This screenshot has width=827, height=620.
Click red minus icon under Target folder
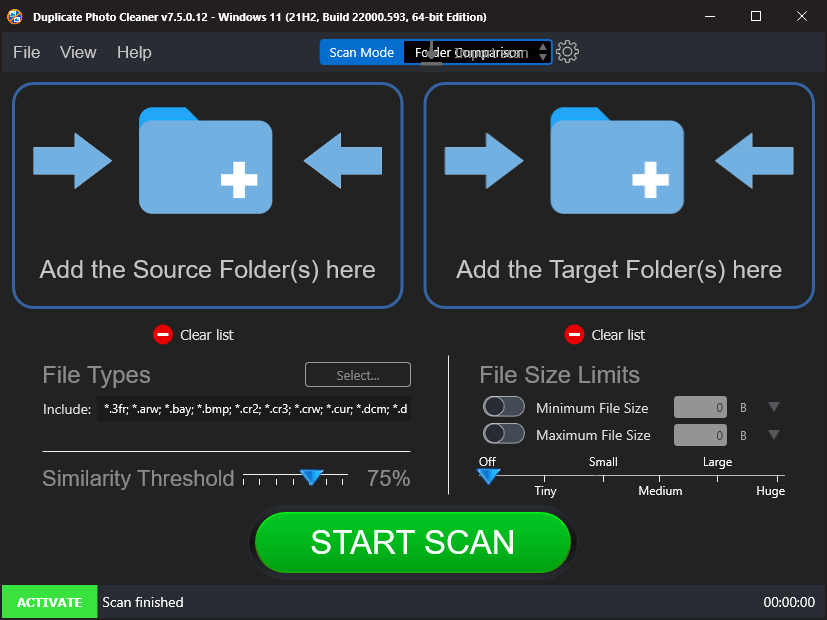click(x=574, y=335)
